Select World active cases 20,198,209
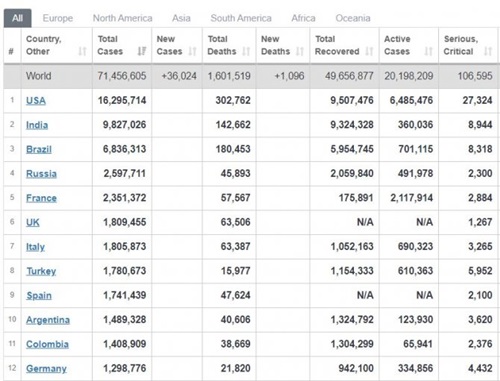500x381 pixels. 409,76
